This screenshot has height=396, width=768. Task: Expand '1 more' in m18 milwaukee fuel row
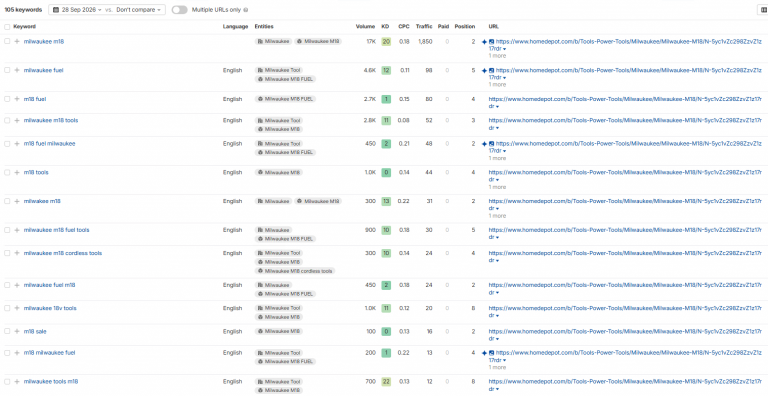(497, 367)
